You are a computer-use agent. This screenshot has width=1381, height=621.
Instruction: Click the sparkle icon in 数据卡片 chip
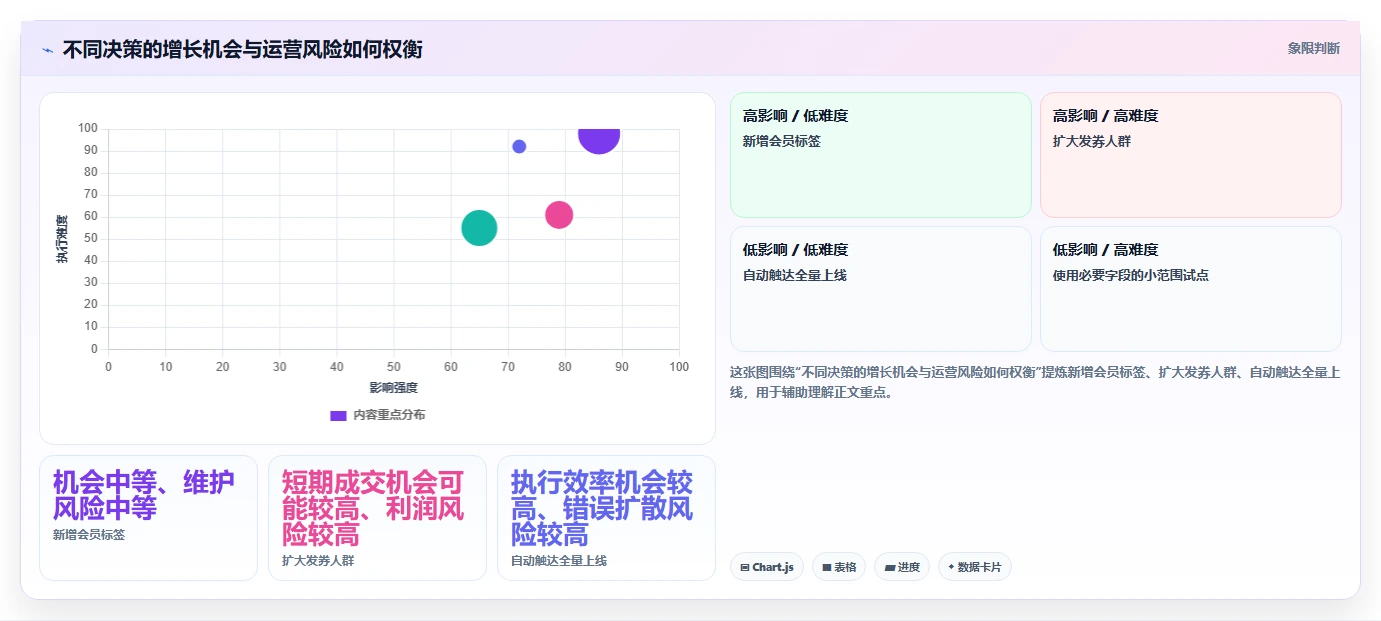click(x=951, y=567)
